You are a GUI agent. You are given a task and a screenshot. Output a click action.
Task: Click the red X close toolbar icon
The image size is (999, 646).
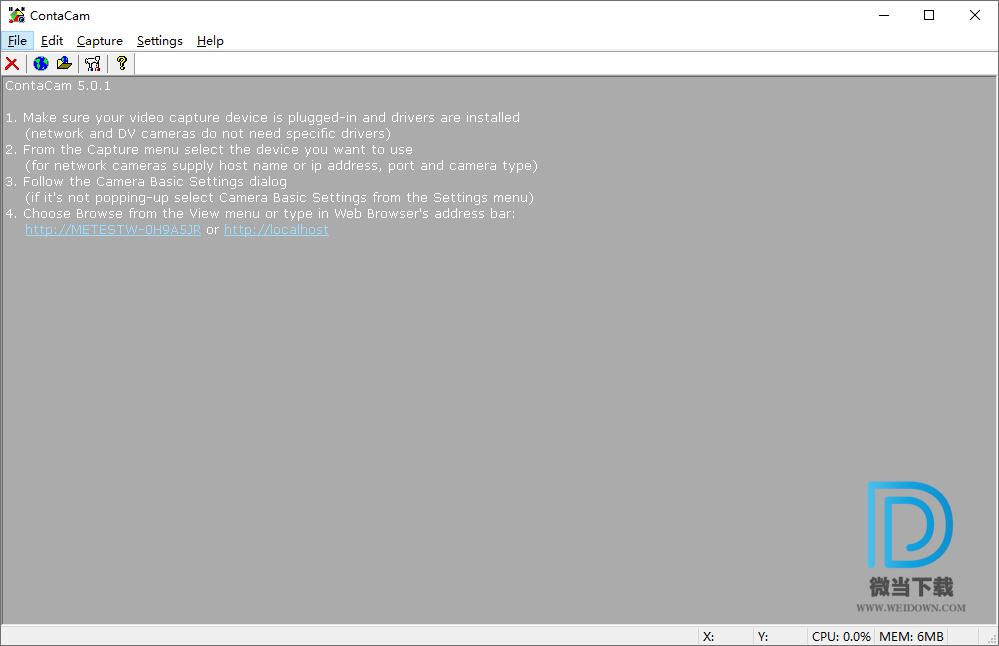click(12, 64)
